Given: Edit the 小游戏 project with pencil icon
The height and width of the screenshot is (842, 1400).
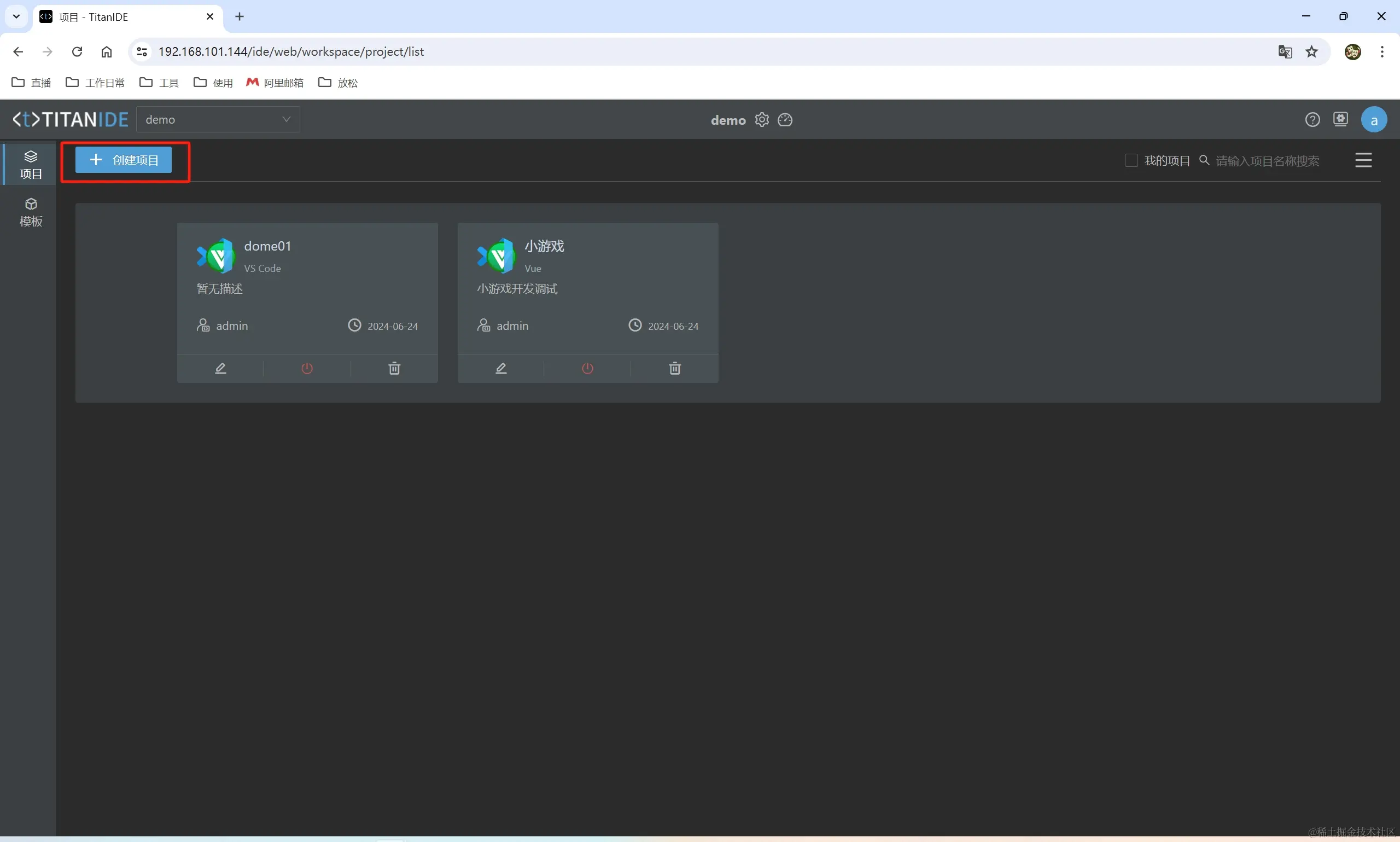Looking at the screenshot, I should point(501,368).
